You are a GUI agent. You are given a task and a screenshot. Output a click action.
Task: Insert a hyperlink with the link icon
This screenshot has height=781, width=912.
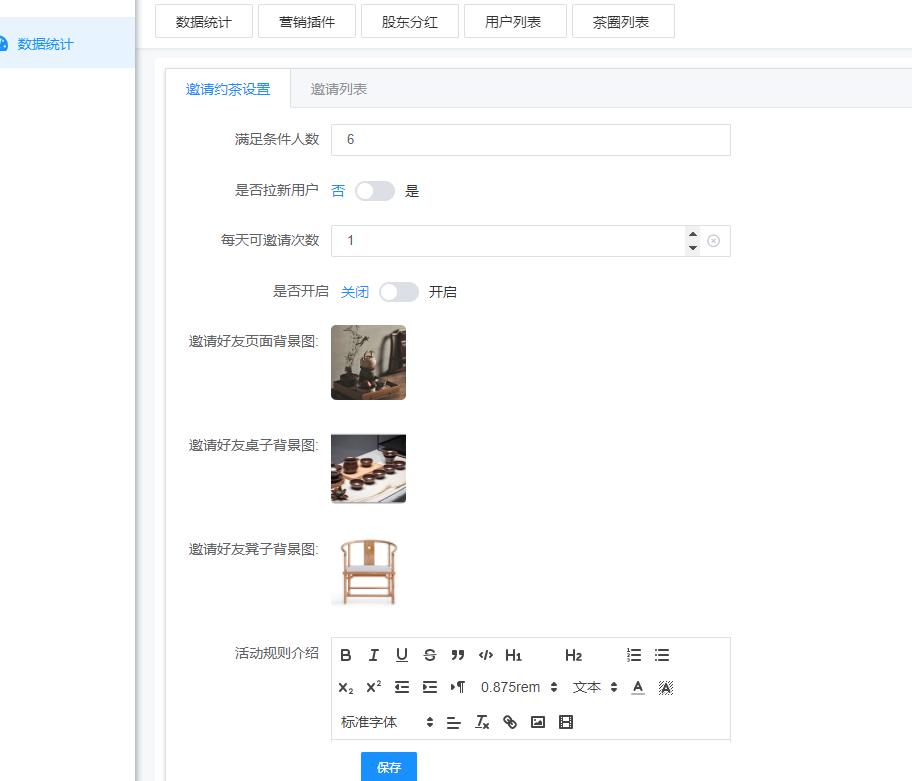pos(510,722)
